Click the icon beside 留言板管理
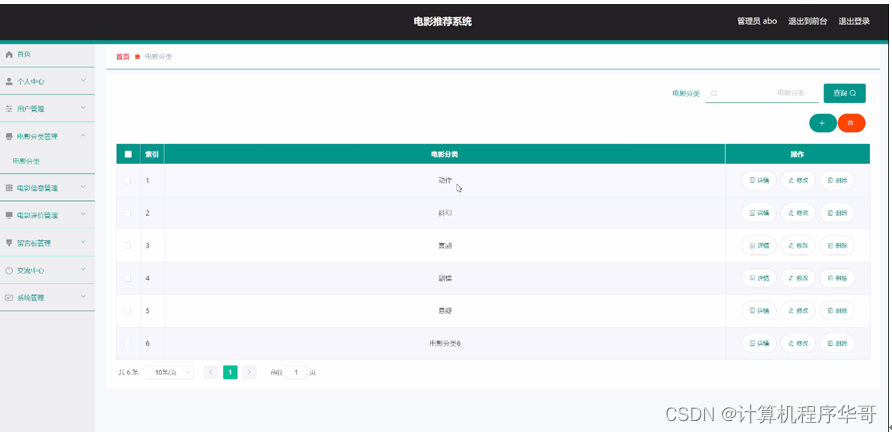 [9, 243]
